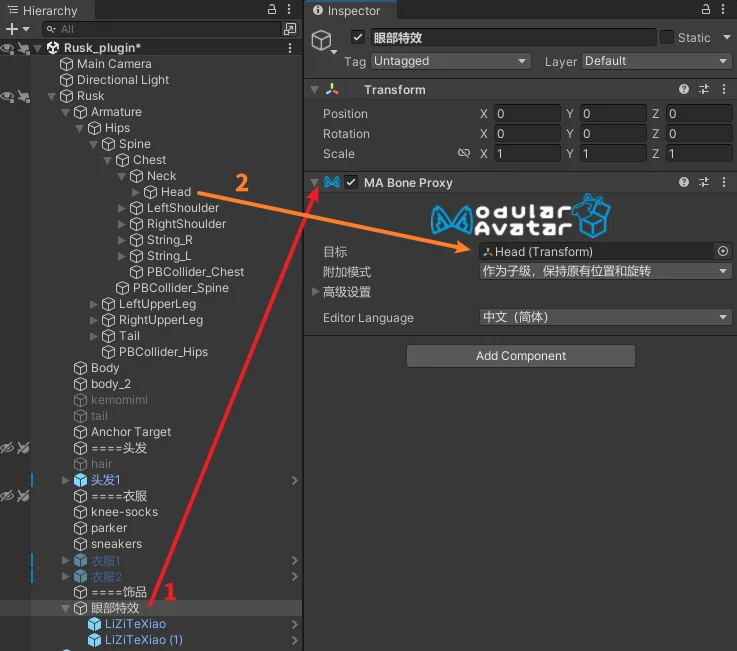
Task: Click the MA Bone Proxy preset icon
Action: tap(704, 183)
